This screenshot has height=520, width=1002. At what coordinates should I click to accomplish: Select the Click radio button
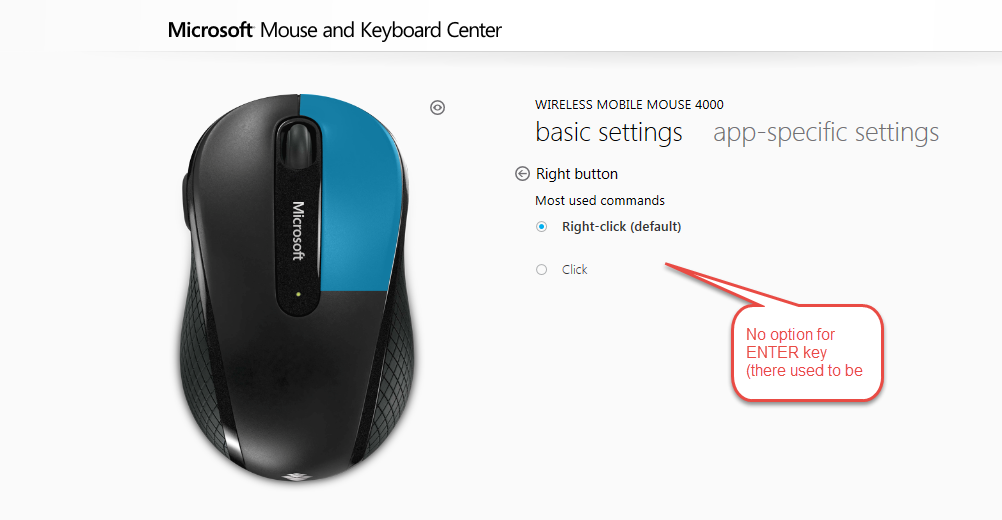click(541, 270)
